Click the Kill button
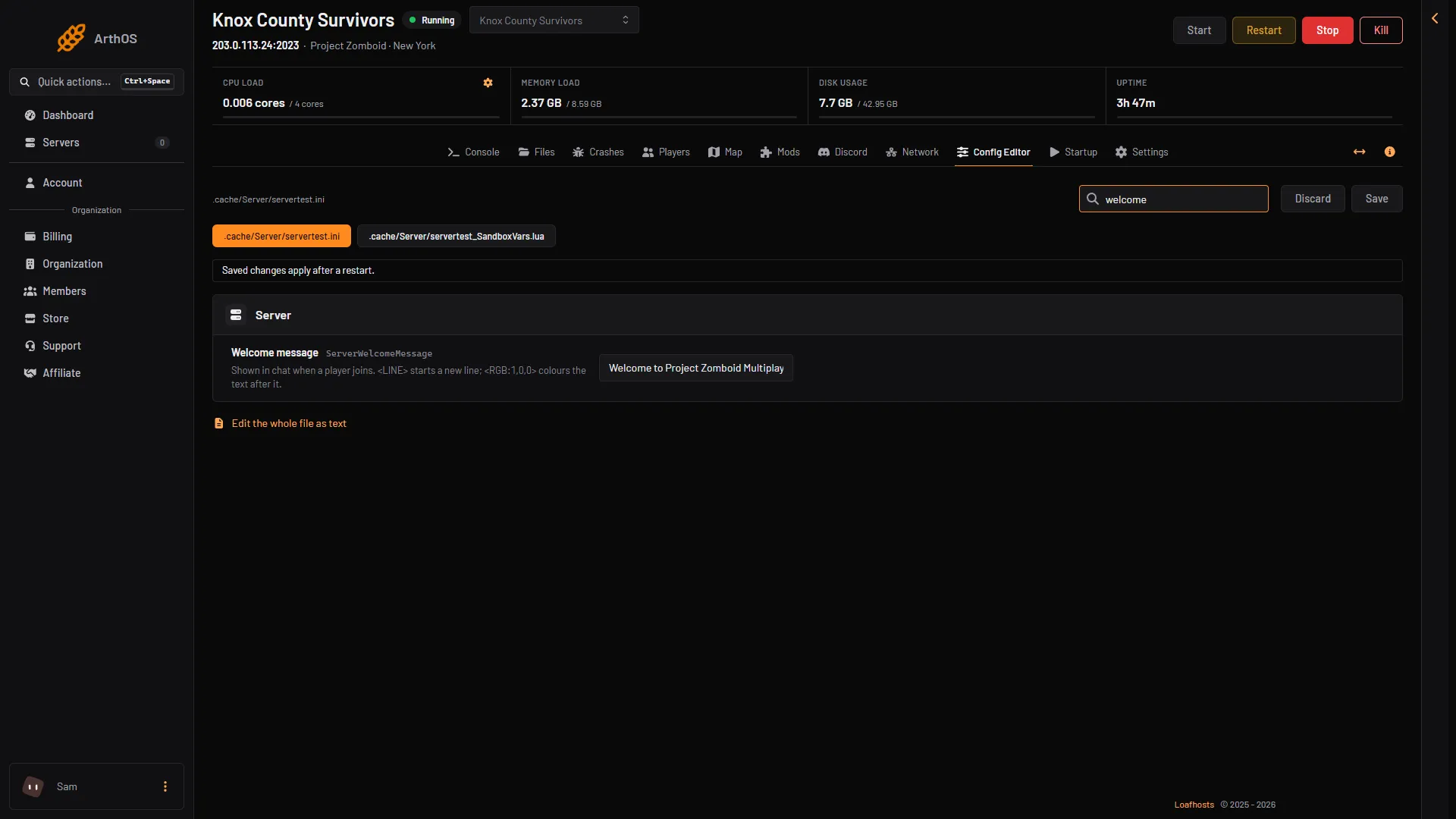The width and height of the screenshot is (1456, 819). [1381, 30]
